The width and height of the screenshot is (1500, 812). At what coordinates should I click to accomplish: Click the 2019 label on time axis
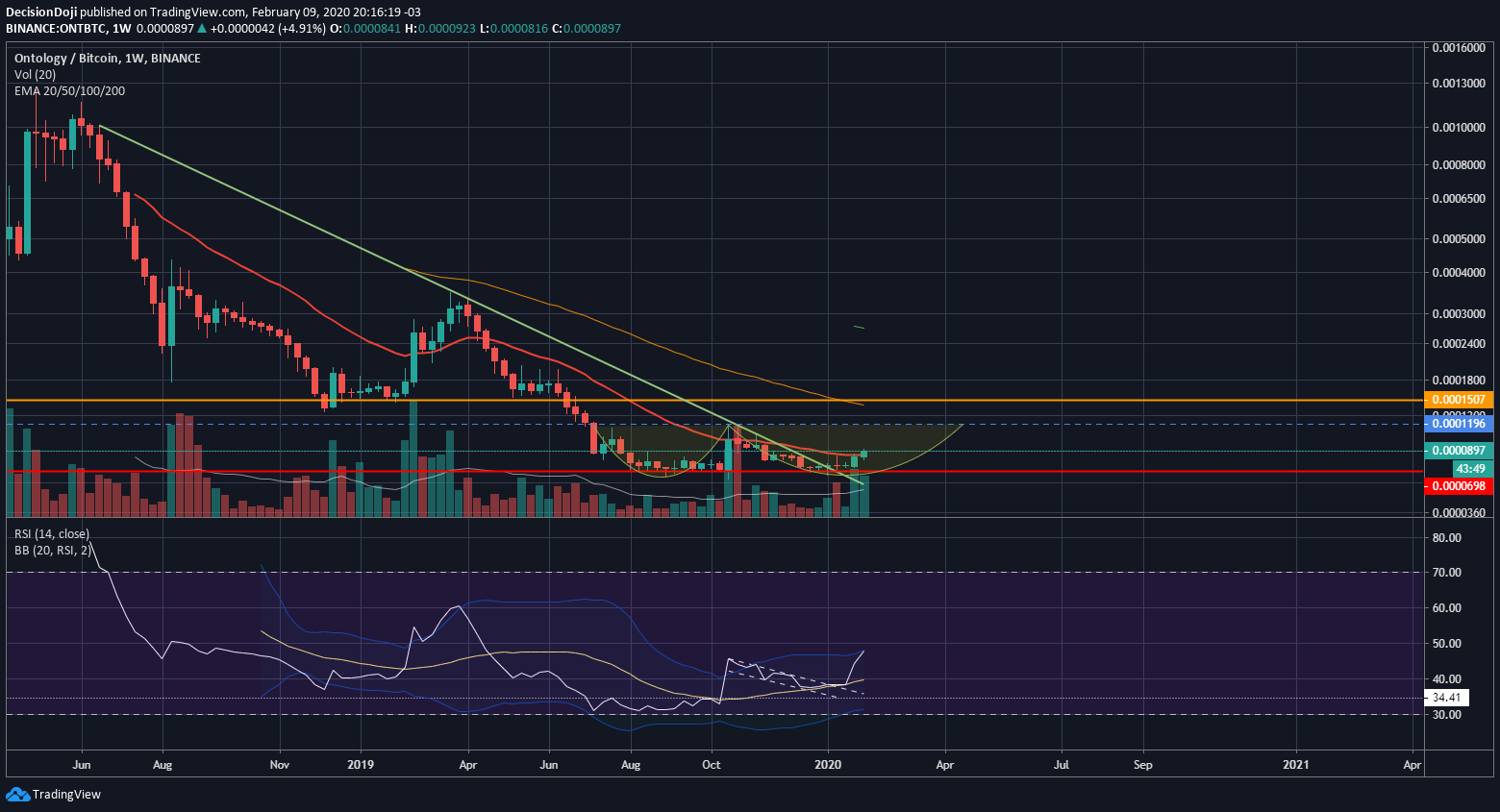coord(361,765)
